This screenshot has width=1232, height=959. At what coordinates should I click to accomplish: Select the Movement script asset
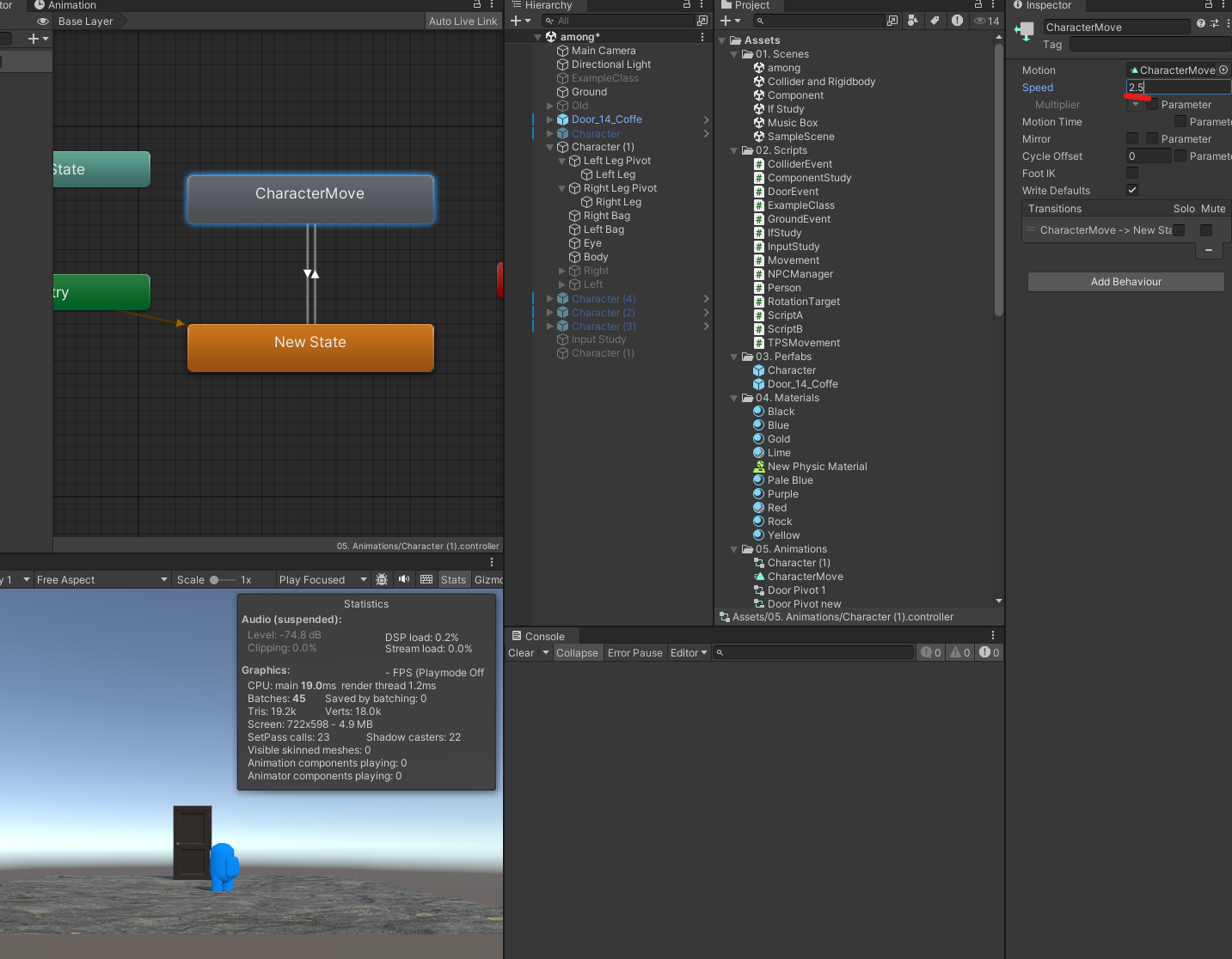793,260
